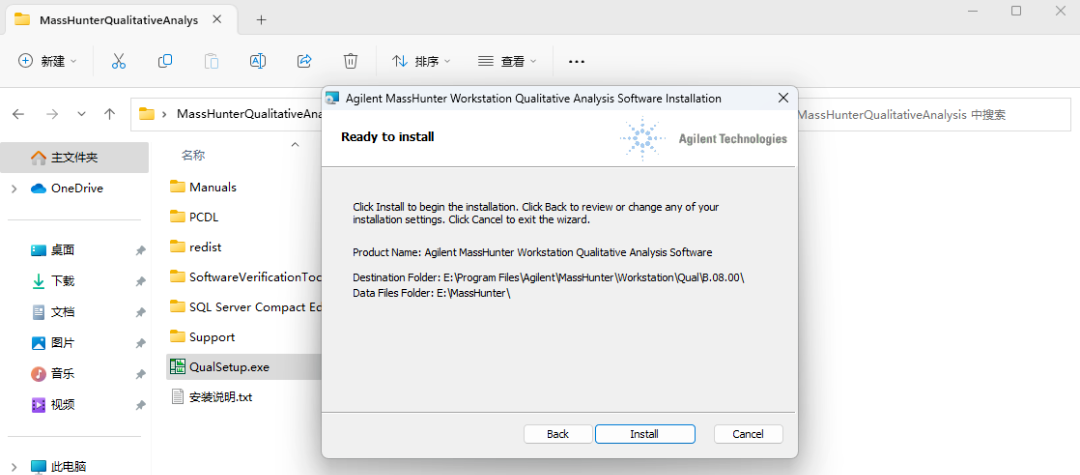Viewport: 1080px width, 475px height.
Task: Click the pin icon next to 桌面
Action: click(141, 251)
